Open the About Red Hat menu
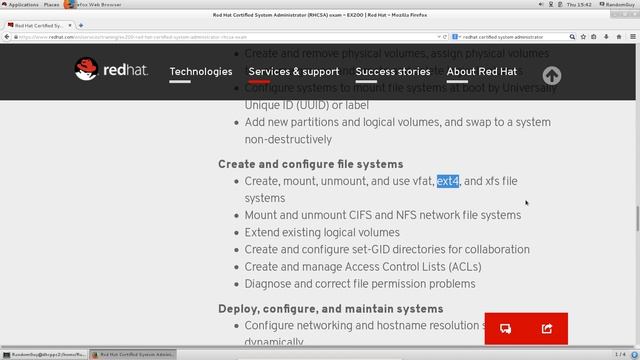The height and width of the screenshot is (360, 640). pos(482,71)
